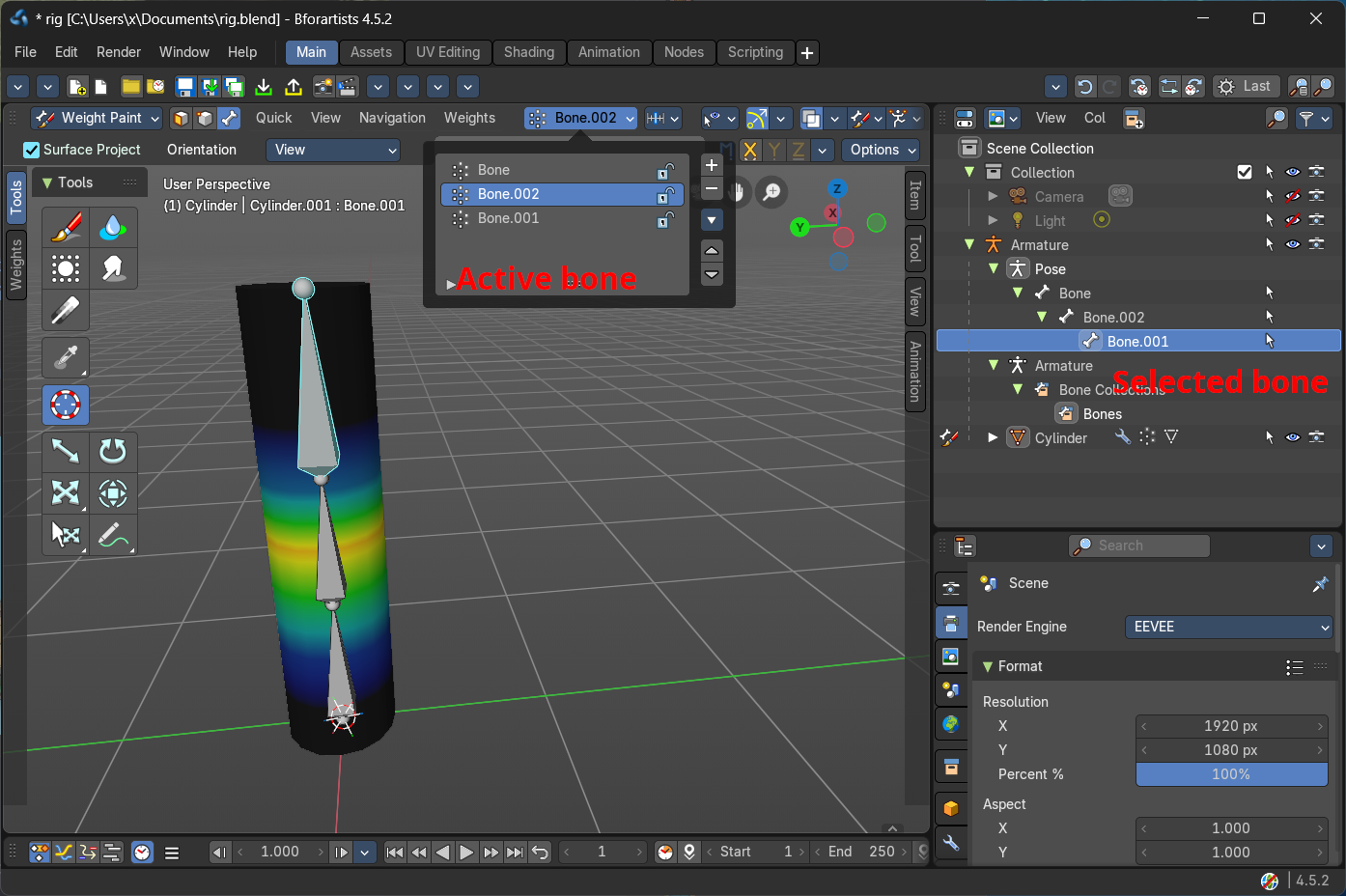Click the viewport zoom magnifier gizmo
This screenshot has width=1346, height=896.
(x=771, y=192)
